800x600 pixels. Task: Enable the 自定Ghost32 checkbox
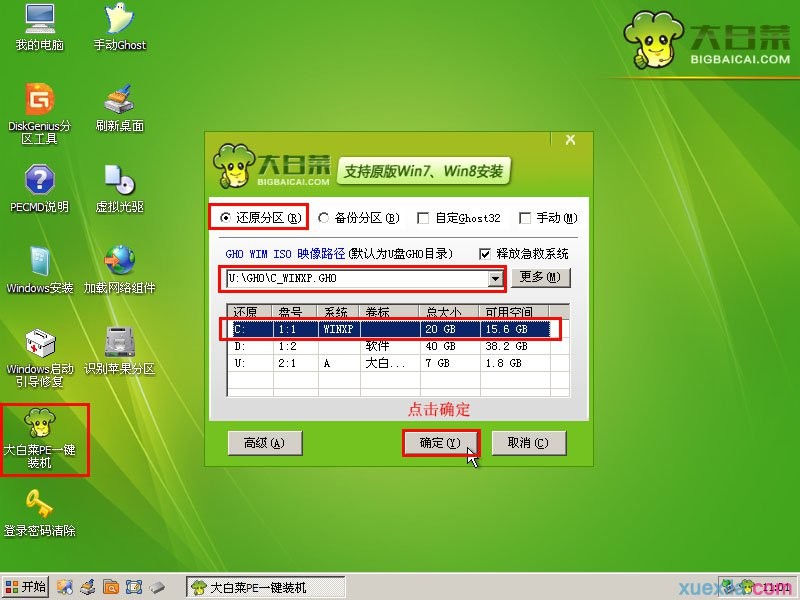tap(423, 218)
